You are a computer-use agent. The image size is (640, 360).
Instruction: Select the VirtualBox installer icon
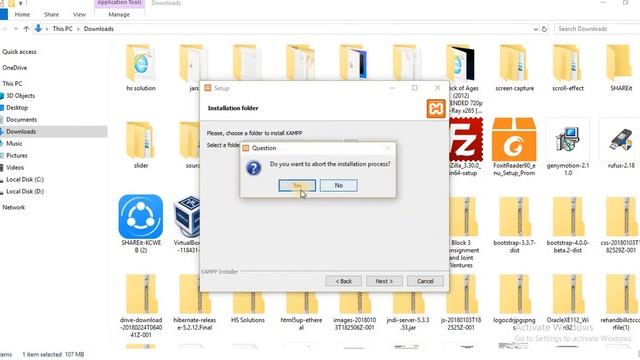tap(187, 217)
